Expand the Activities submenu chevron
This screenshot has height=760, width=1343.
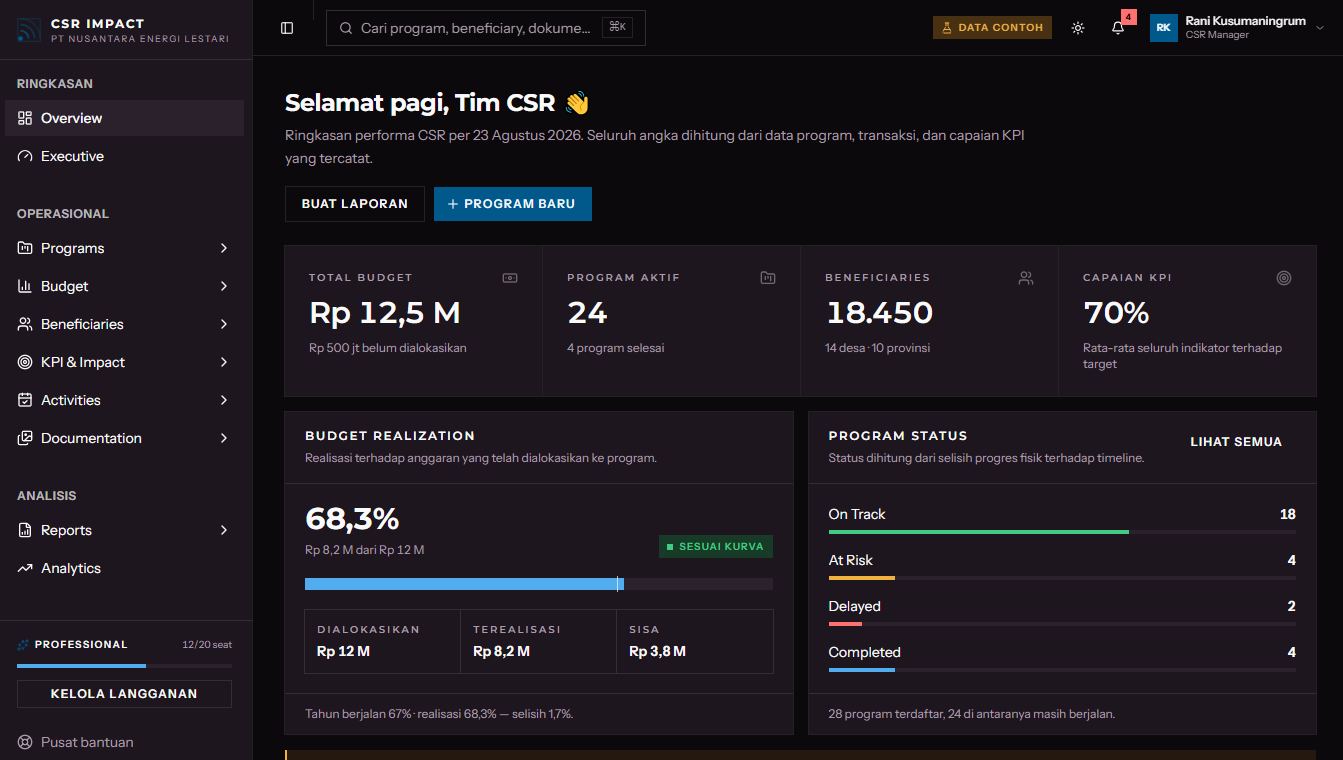pos(224,400)
